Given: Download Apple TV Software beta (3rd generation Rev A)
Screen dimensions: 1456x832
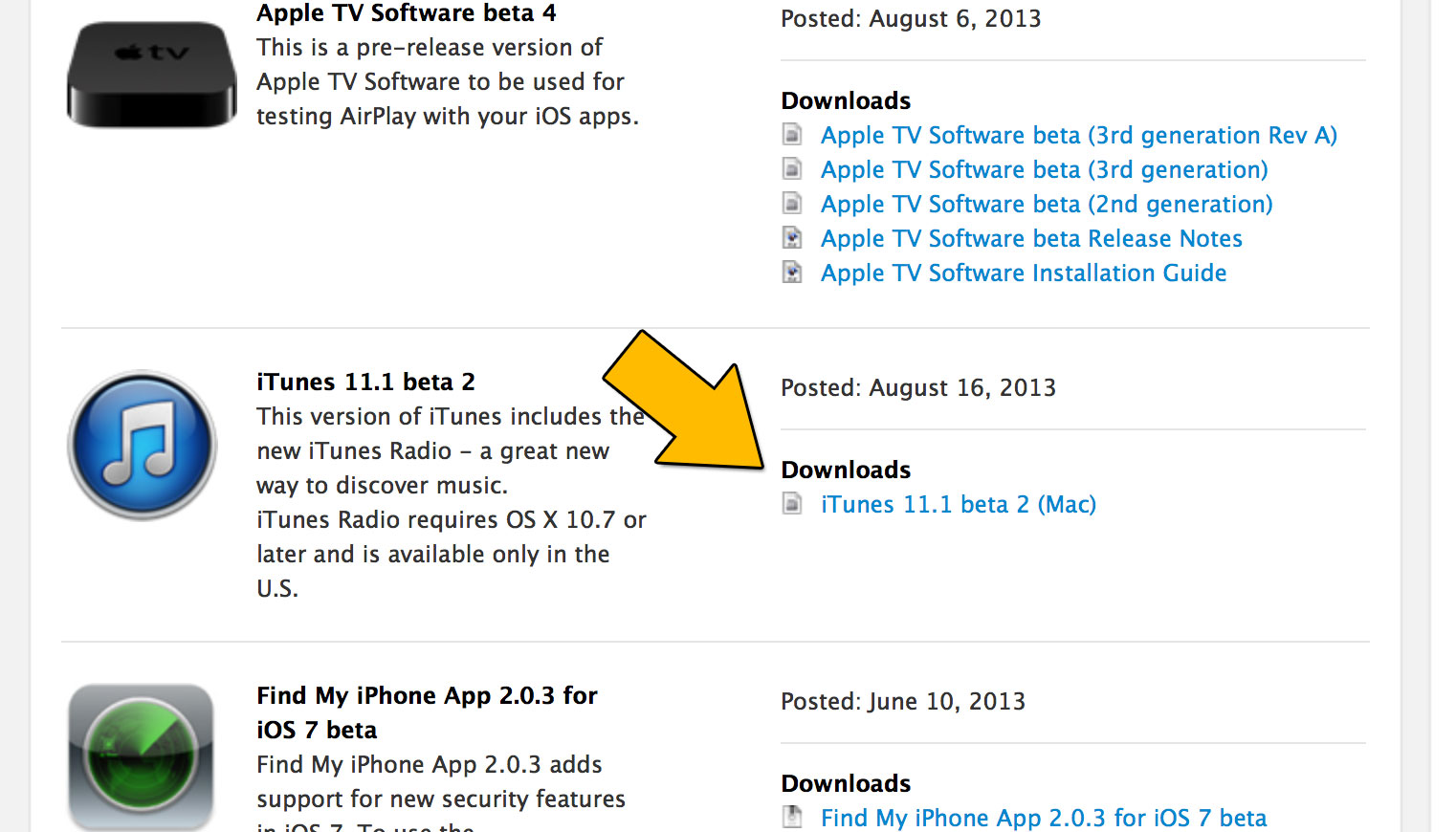Looking at the screenshot, I should (1078, 136).
